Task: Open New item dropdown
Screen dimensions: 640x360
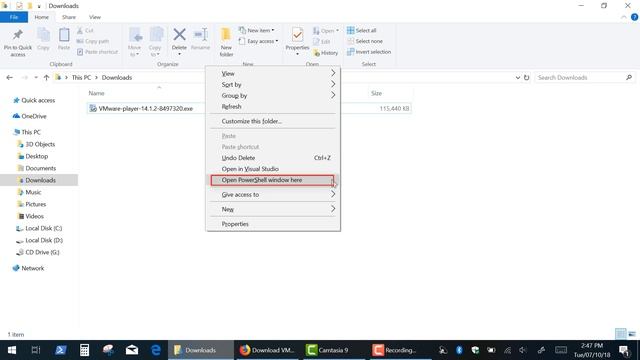Action: click(x=257, y=30)
